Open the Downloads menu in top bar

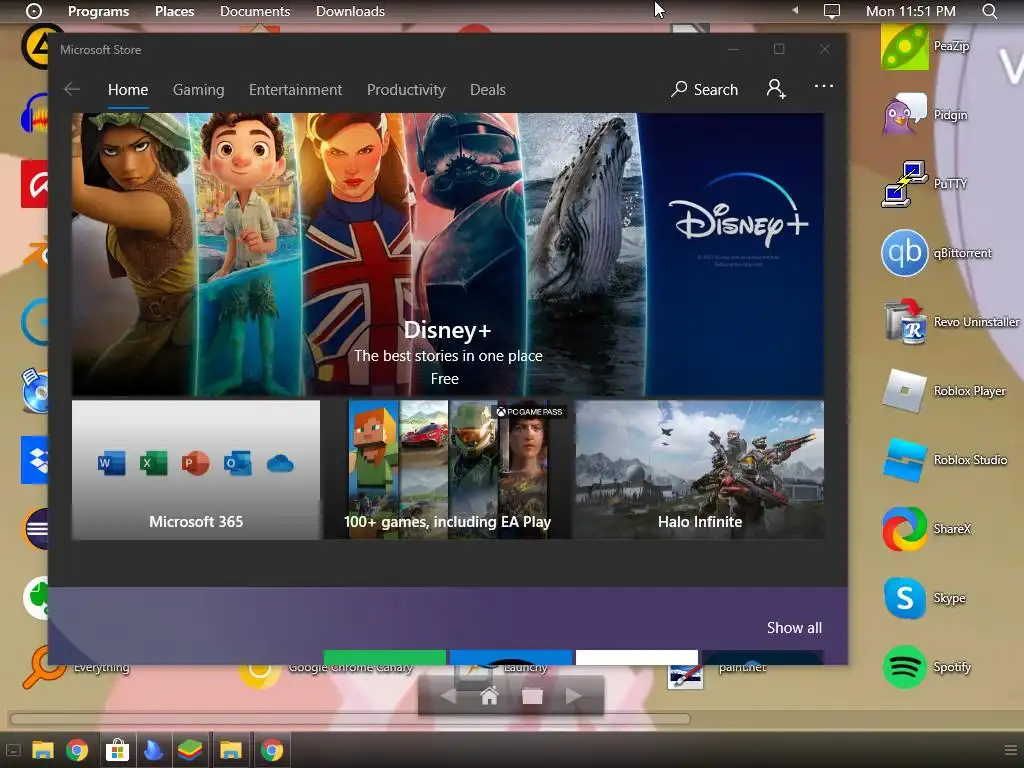[350, 11]
